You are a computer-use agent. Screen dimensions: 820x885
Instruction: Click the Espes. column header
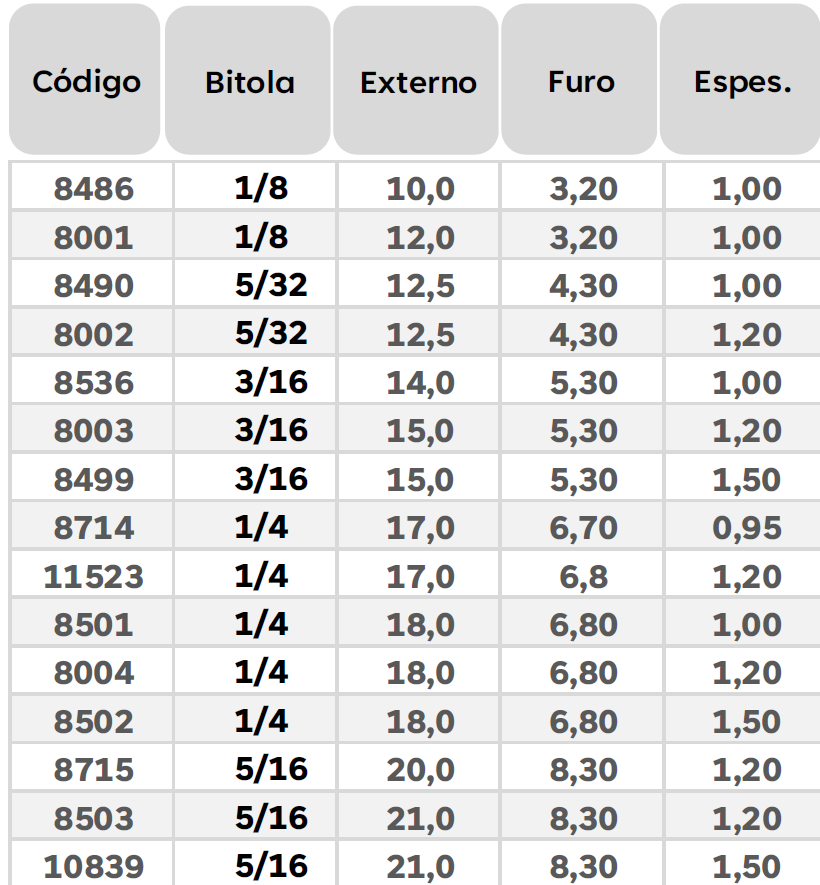point(740,80)
